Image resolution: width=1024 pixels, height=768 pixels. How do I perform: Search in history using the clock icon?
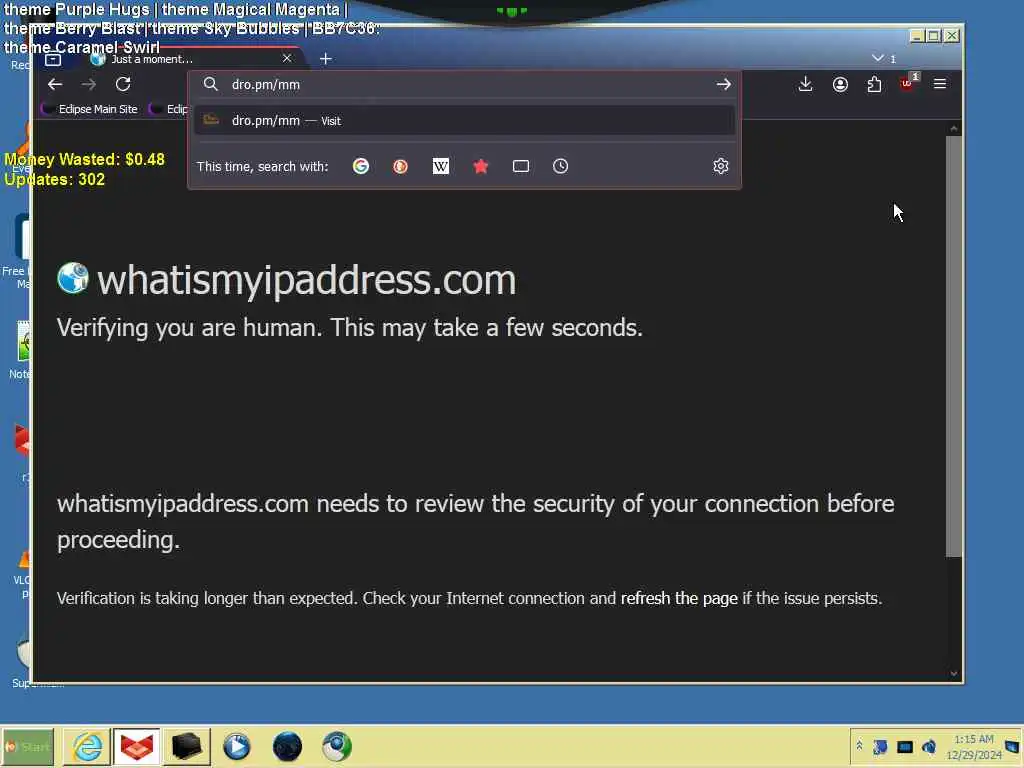click(560, 167)
